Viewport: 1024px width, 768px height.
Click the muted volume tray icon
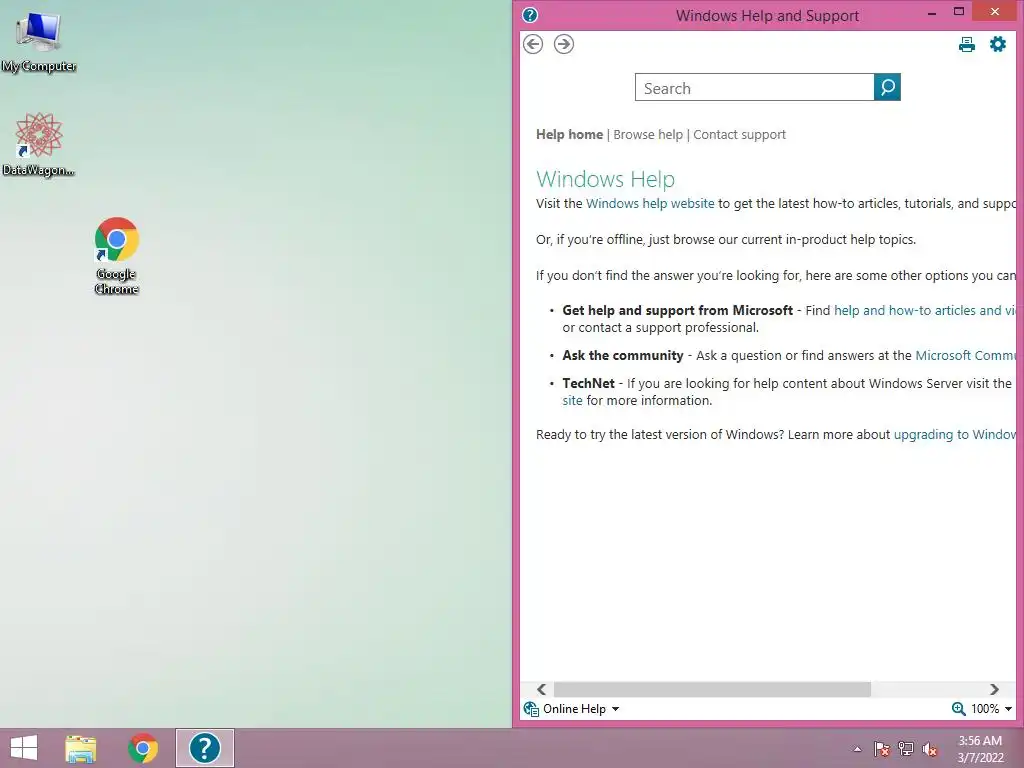pyautogui.click(x=930, y=749)
